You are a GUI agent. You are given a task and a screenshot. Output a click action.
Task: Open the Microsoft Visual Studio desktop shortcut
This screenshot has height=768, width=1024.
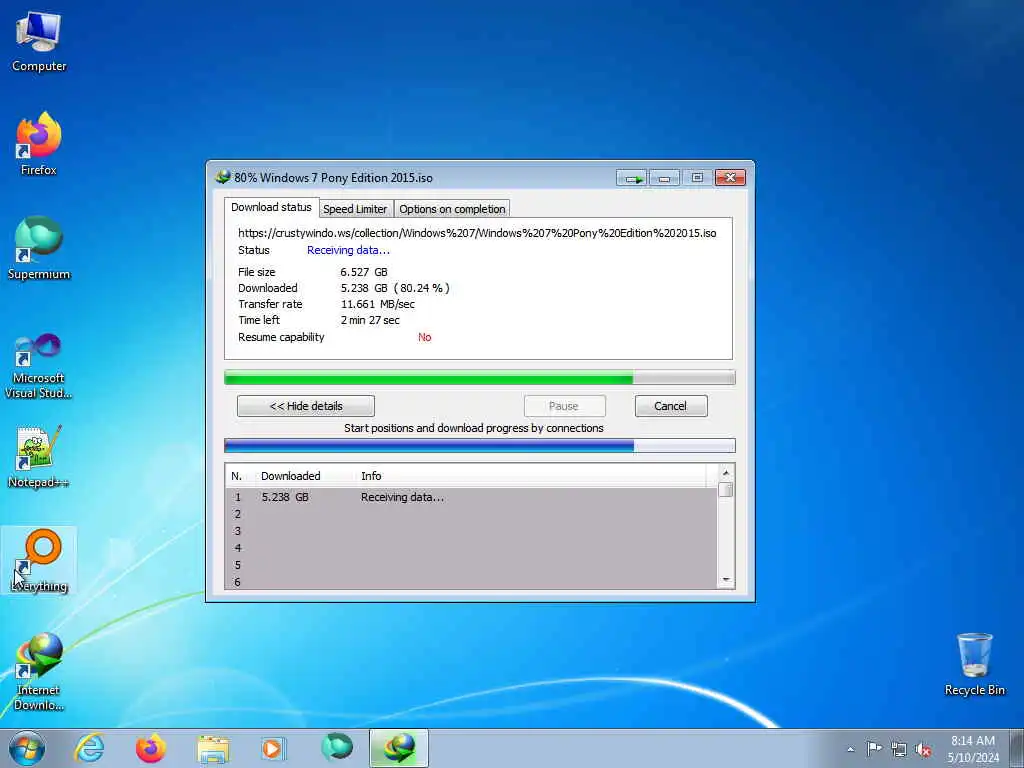point(39,366)
